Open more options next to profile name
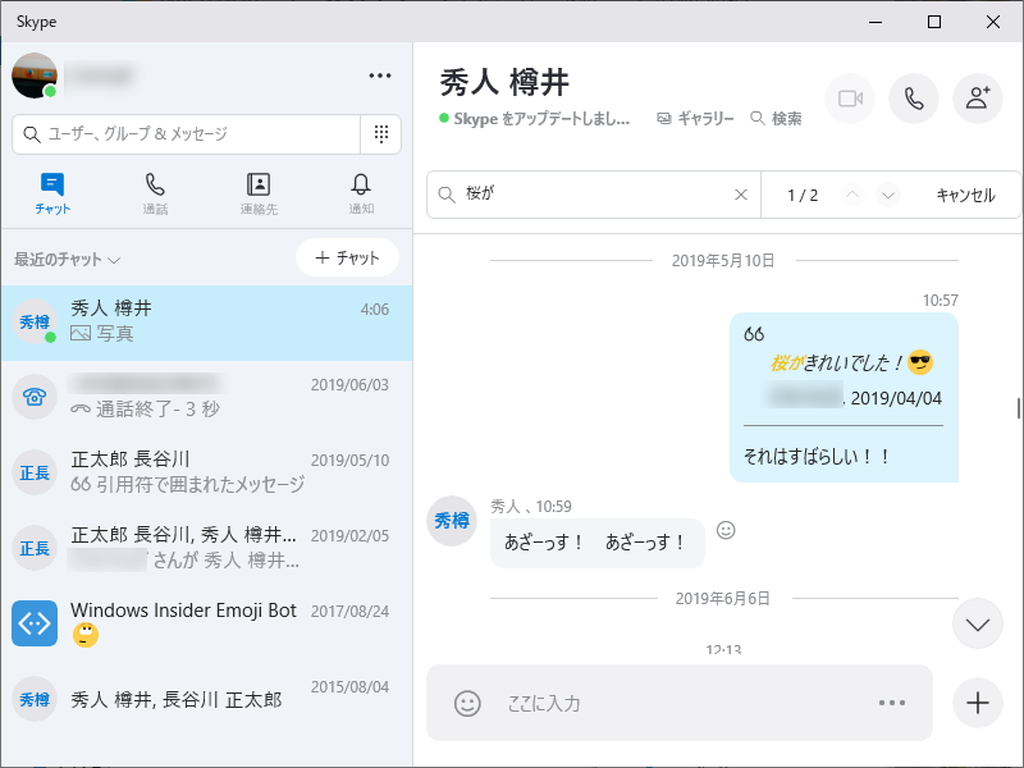 click(x=380, y=75)
